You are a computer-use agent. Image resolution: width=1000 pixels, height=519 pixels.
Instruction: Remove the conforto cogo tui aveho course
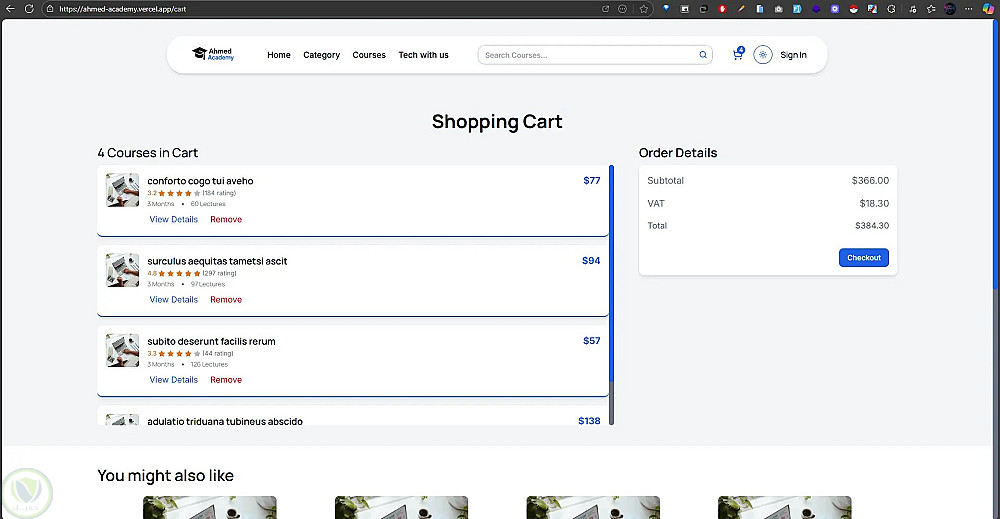pos(226,219)
